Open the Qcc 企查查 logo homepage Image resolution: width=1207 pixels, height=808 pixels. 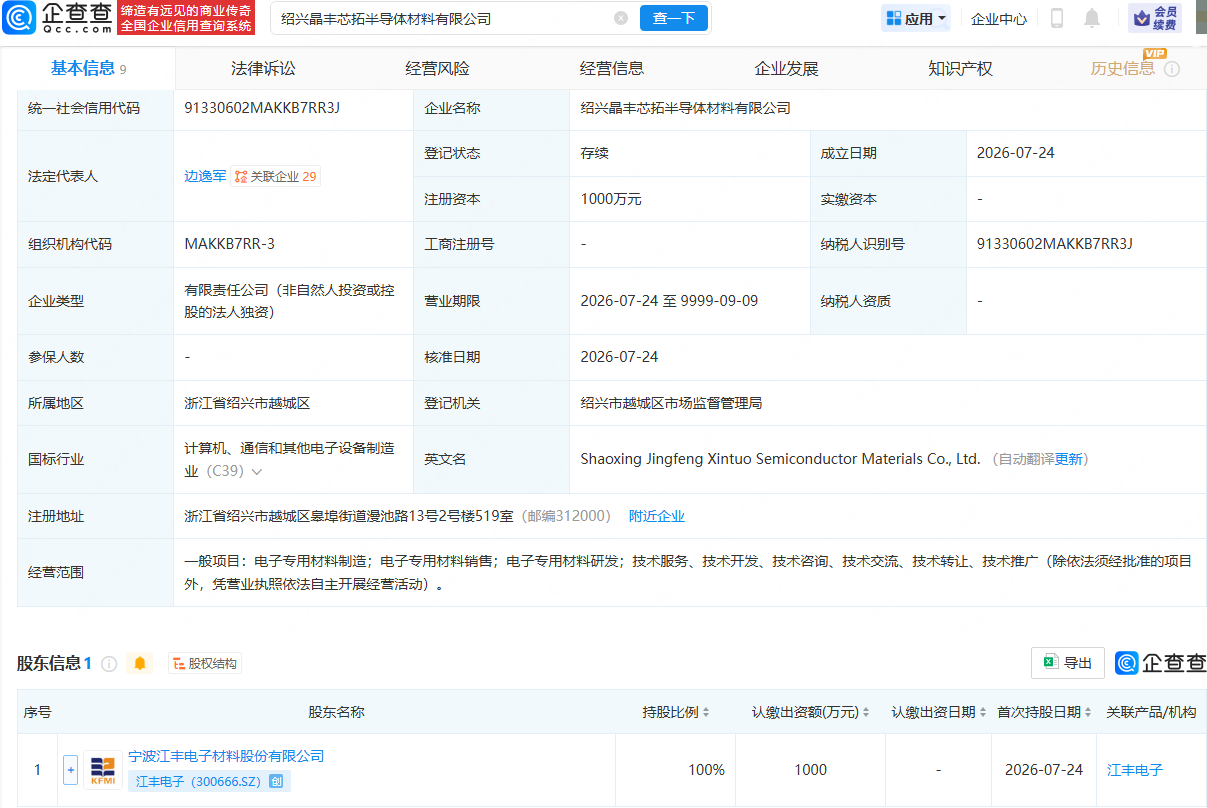coord(56,18)
